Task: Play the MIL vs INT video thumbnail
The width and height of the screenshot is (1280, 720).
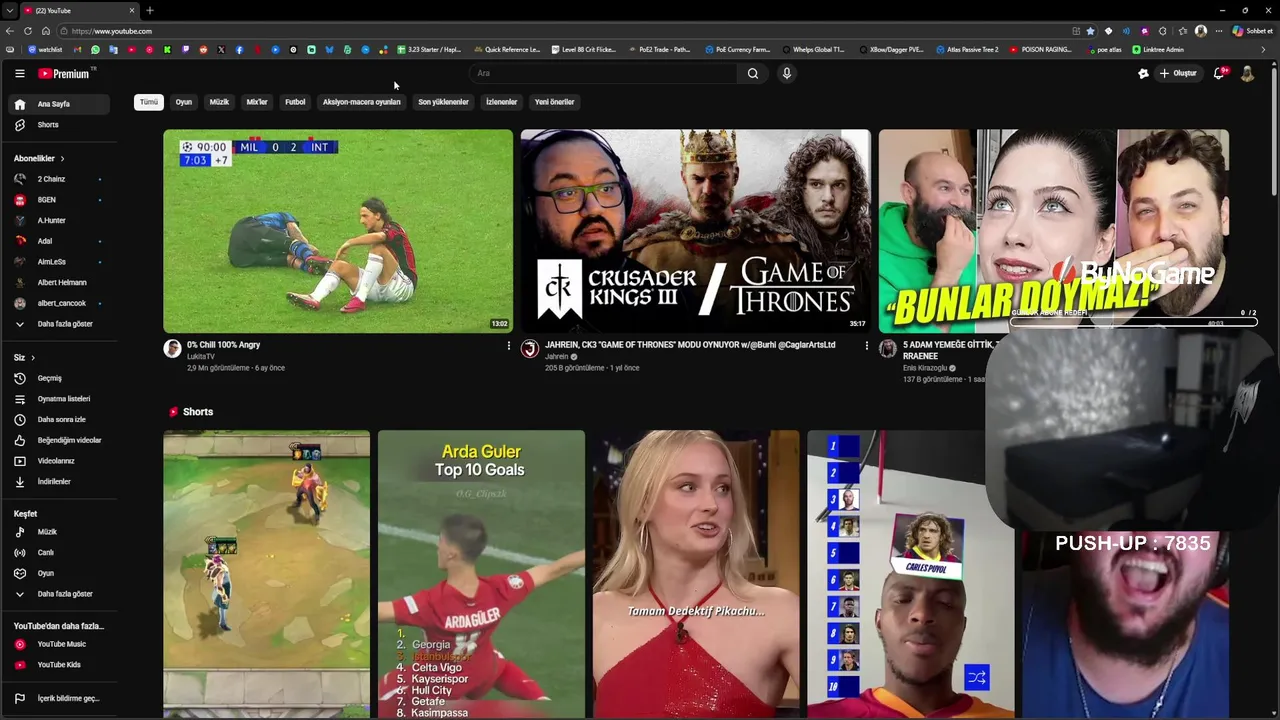Action: (338, 231)
